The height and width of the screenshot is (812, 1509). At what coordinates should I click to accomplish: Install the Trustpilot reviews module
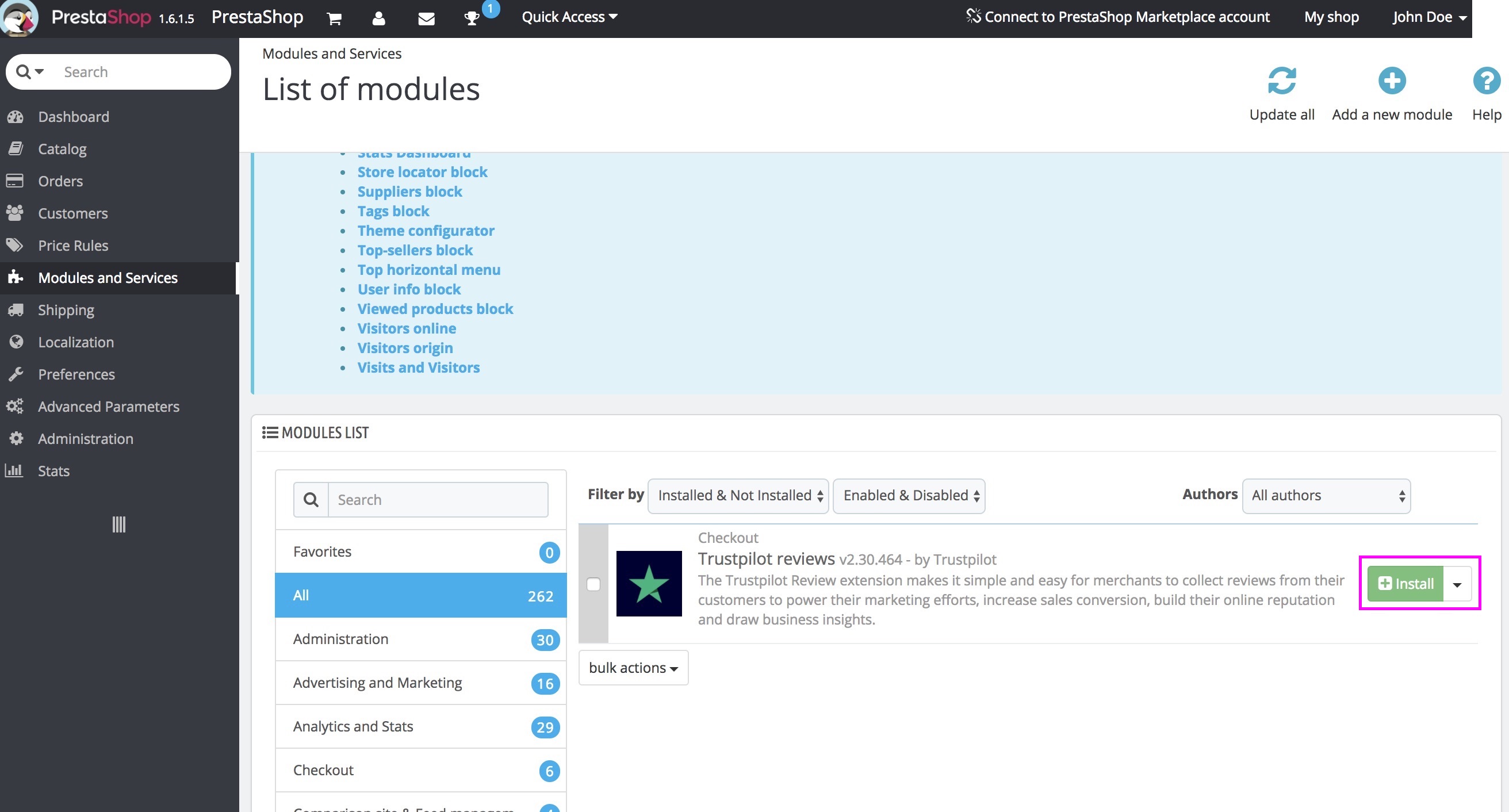[1405, 584]
